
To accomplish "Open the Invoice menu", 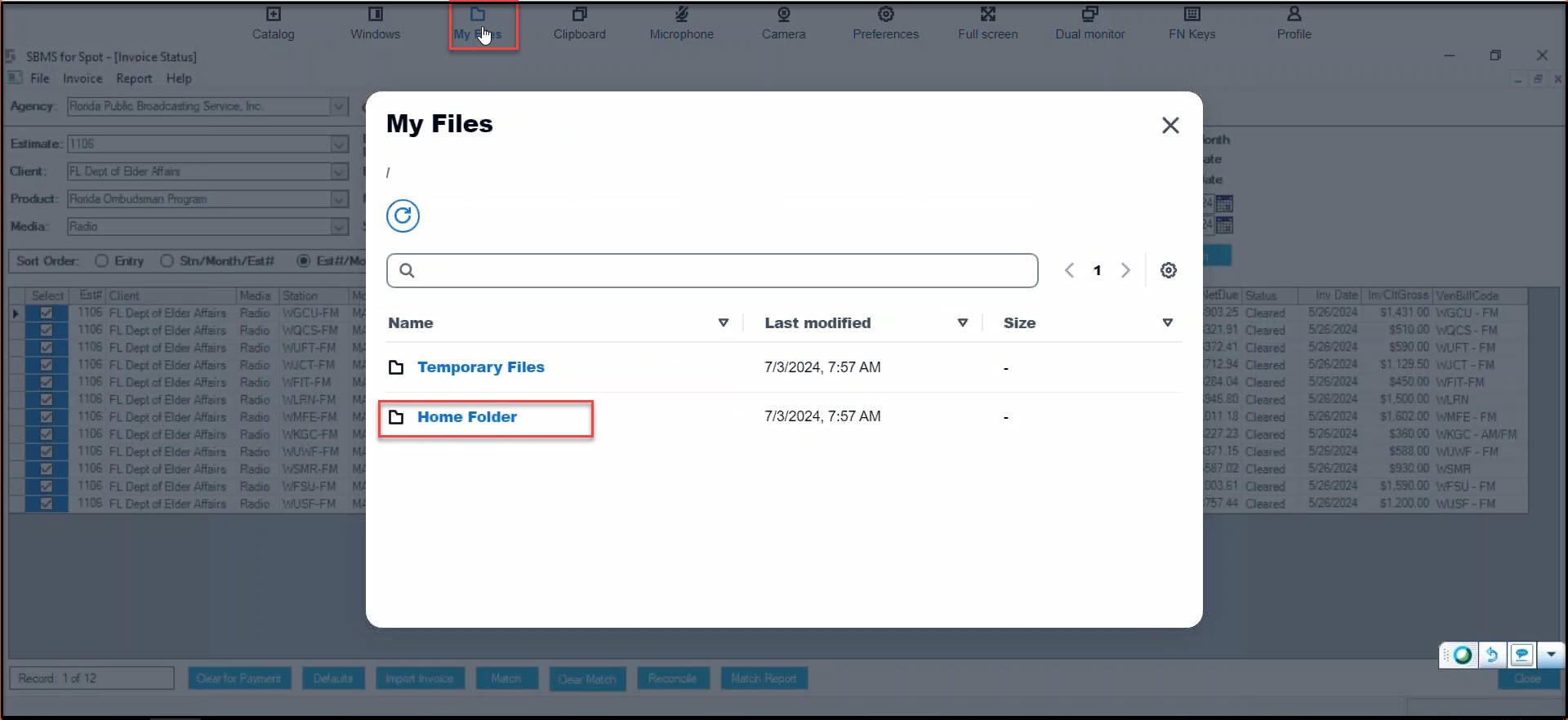I will [82, 78].
